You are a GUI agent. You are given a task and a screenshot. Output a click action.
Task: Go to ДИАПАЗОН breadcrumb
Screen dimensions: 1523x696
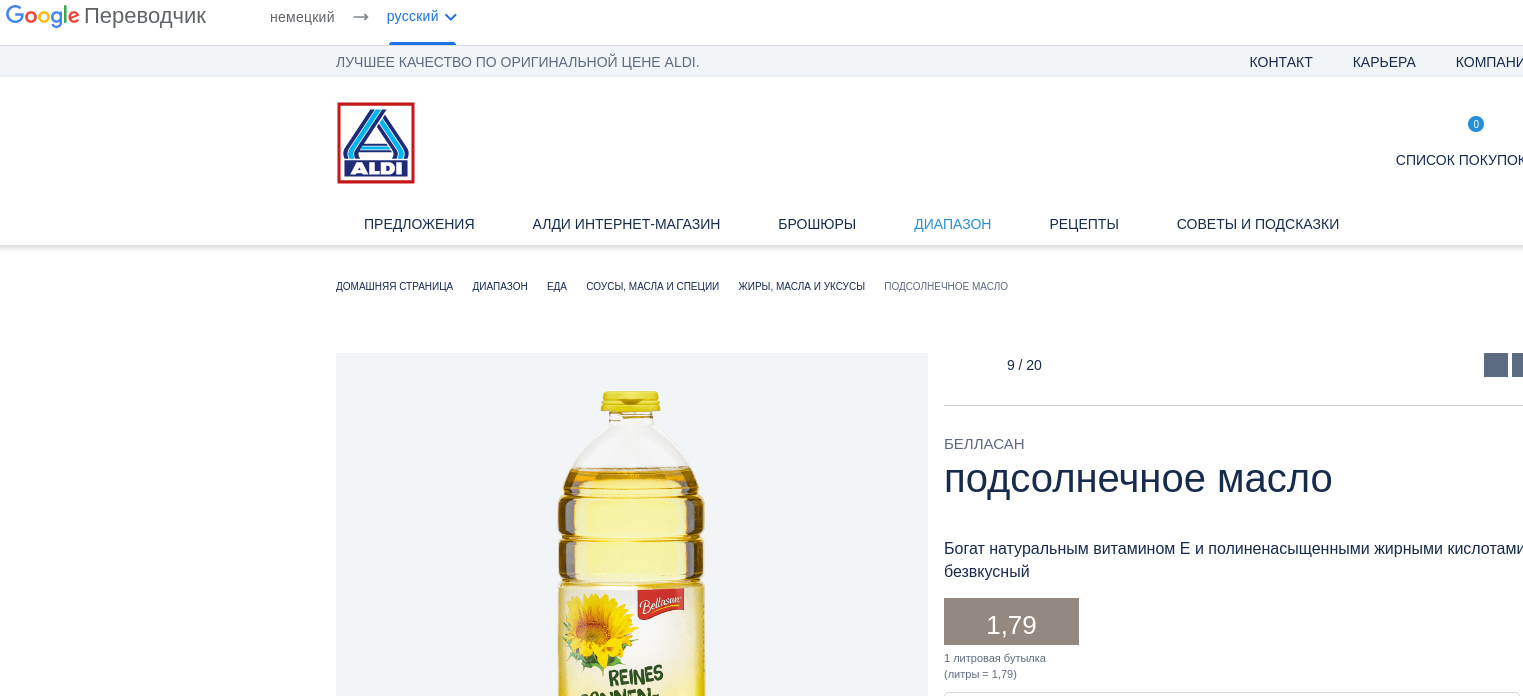(x=500, y=286)
